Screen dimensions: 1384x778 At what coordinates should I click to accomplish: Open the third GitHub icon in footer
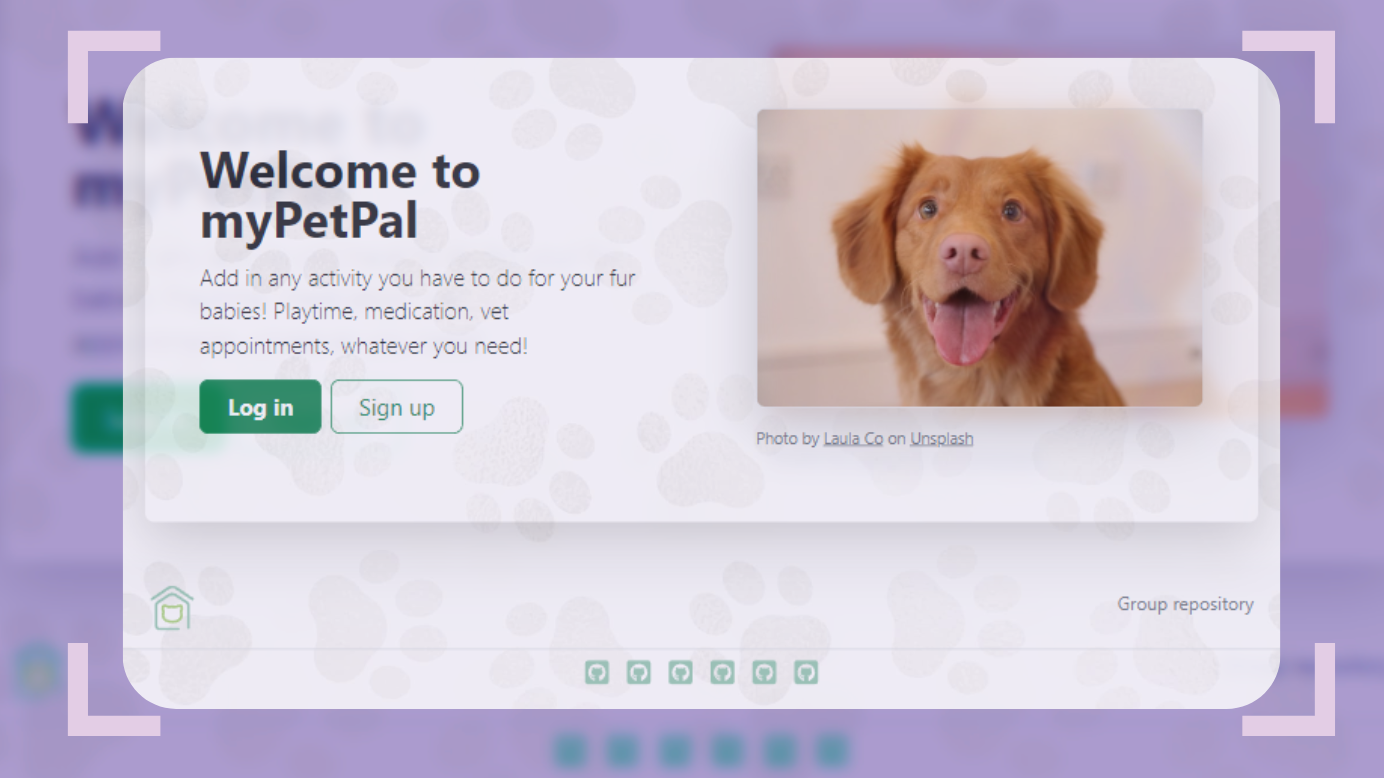click(681, 672)
